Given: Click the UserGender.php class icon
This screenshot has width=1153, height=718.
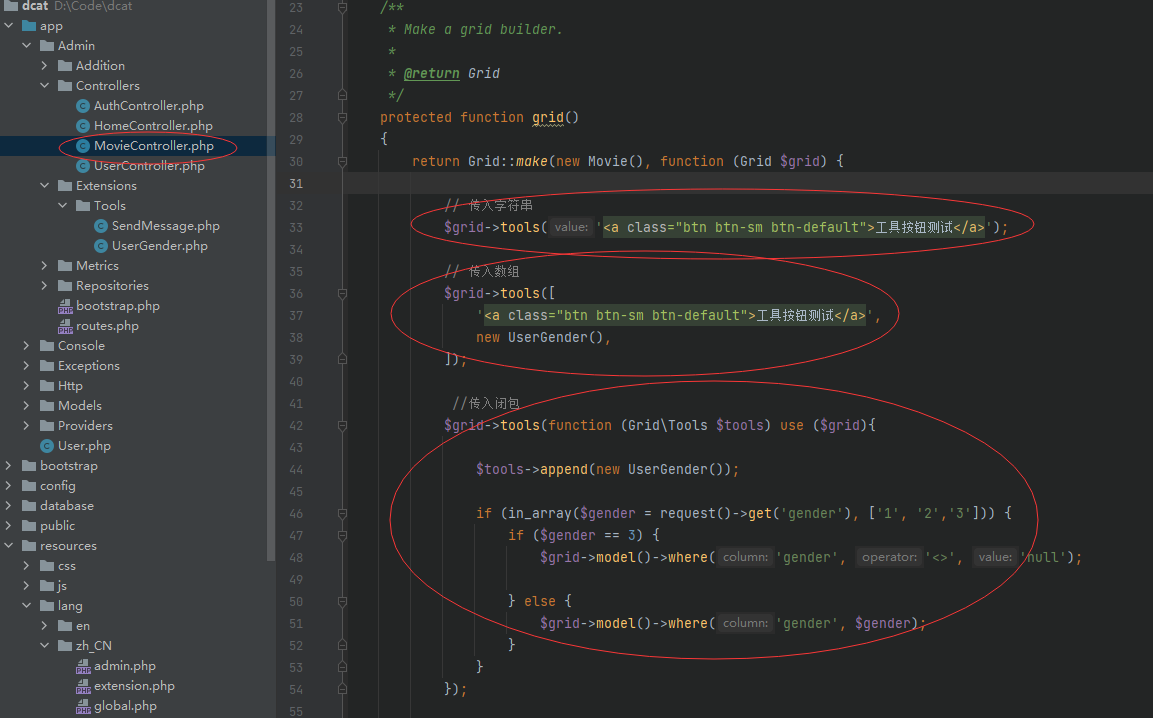Looking at the screenshot, I should coord(101,246).
